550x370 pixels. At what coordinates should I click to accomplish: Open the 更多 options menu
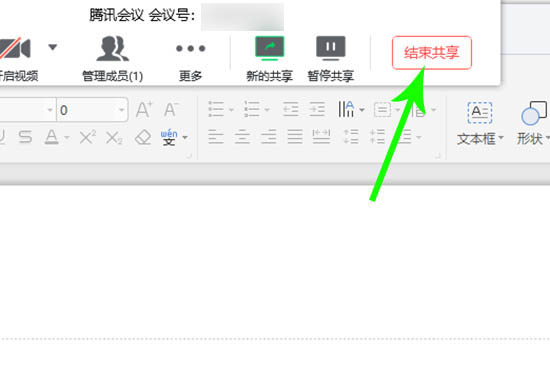[x=190, y=61]
